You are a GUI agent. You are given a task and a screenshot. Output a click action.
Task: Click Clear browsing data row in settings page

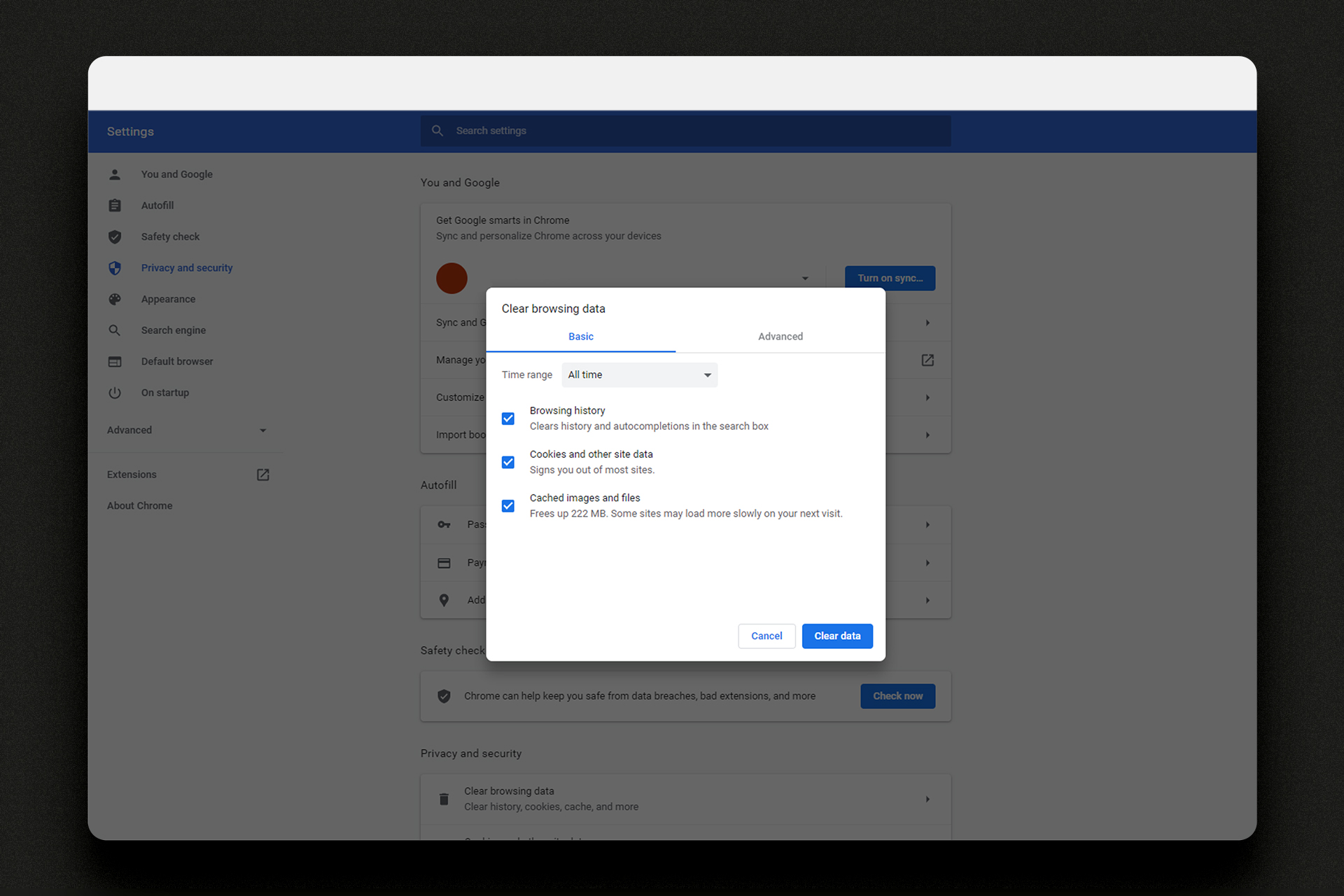point(685,799)
